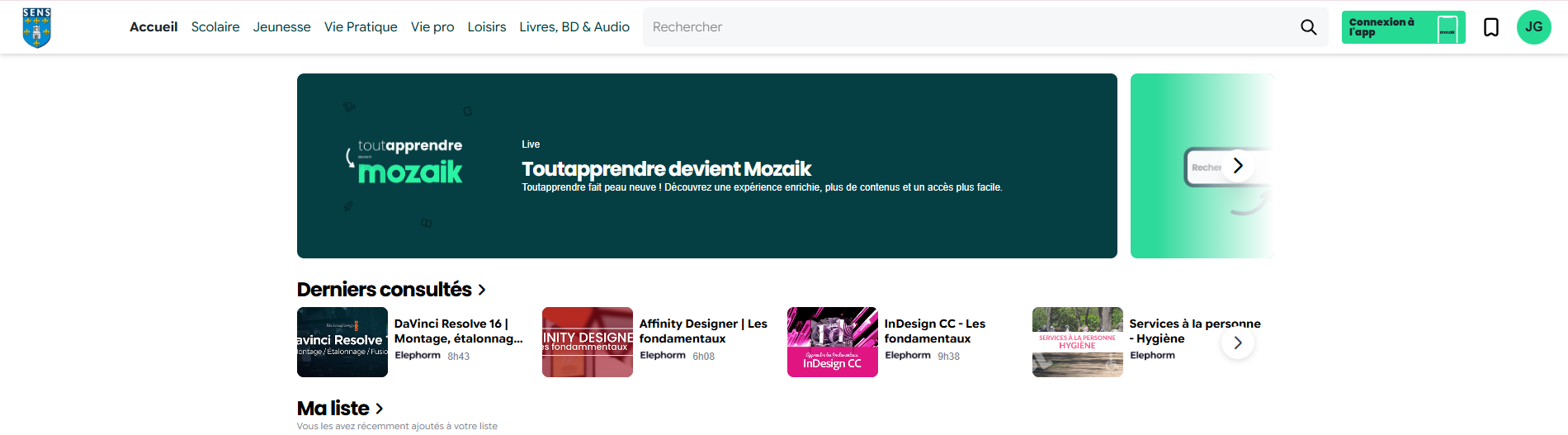The width and height of the screenshot is (1568, 435).
Task: Open Services à la personne Hygiène title
Action: (1195, 331)
